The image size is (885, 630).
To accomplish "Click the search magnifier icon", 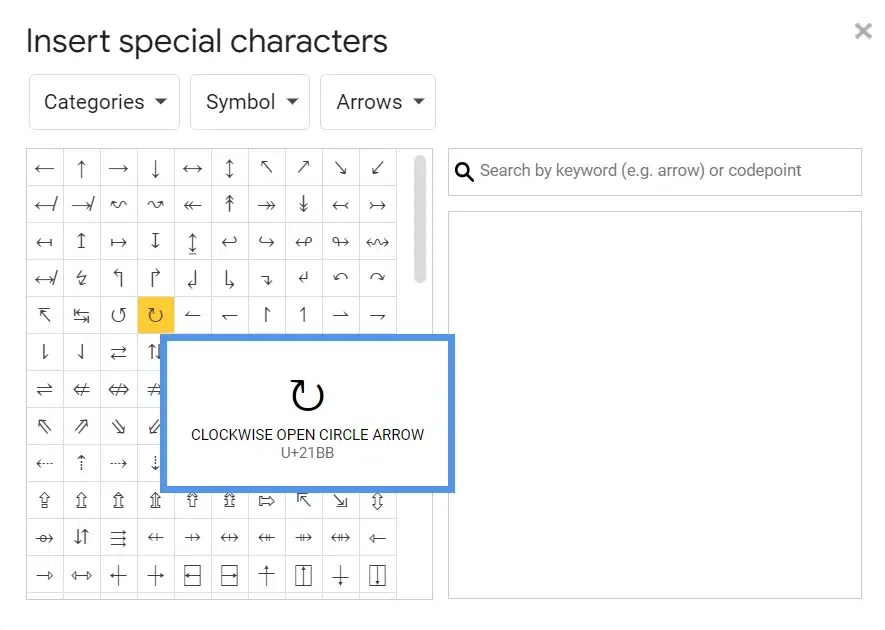I will coord(463,171).
